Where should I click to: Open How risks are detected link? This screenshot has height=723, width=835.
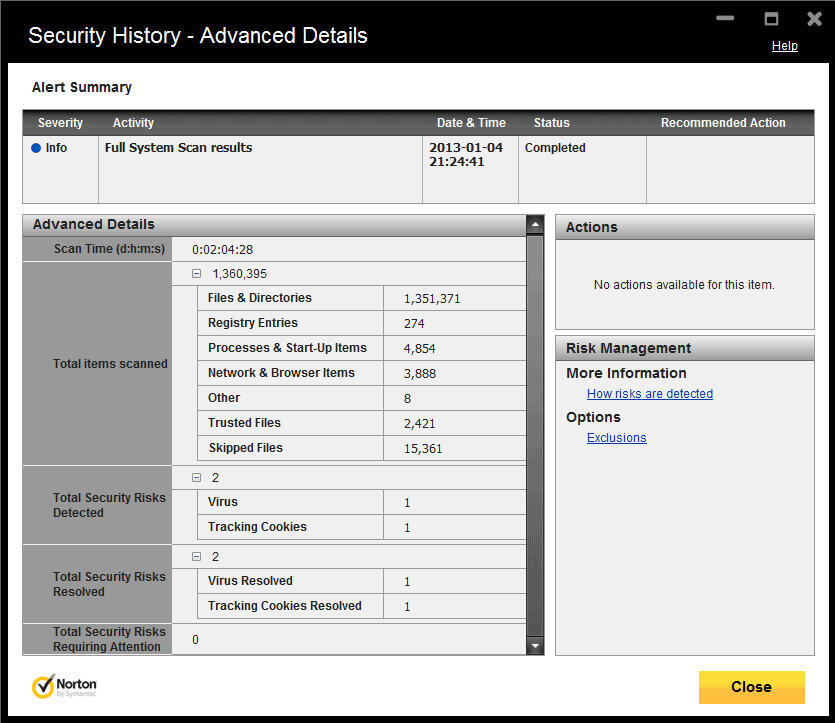point(650,393)
